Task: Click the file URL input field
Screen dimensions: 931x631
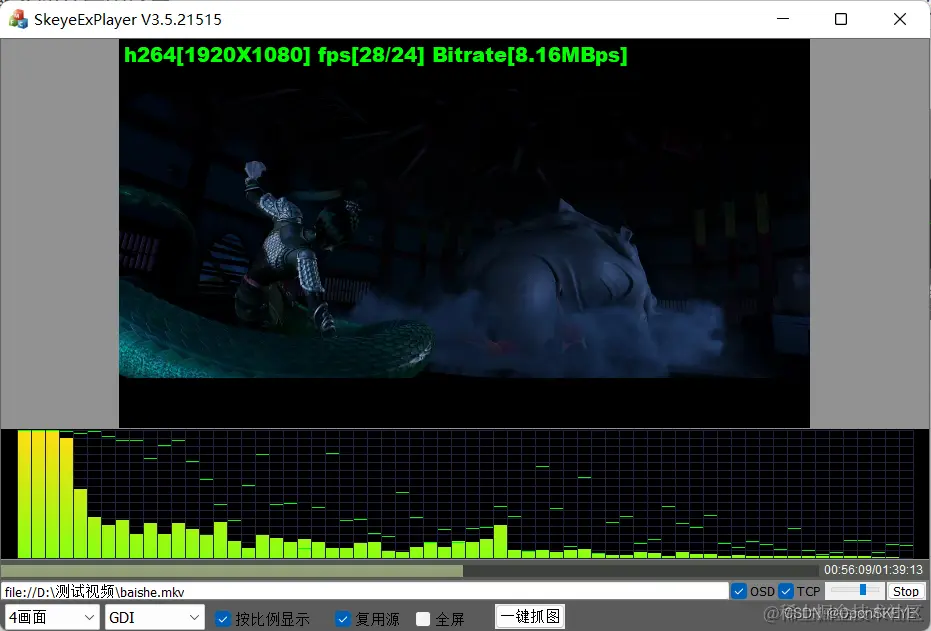Action: (365, 591)
